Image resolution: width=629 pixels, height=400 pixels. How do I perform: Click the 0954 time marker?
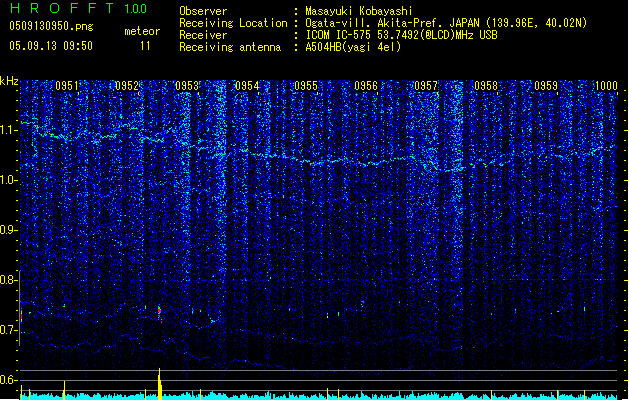pos(247,86)
